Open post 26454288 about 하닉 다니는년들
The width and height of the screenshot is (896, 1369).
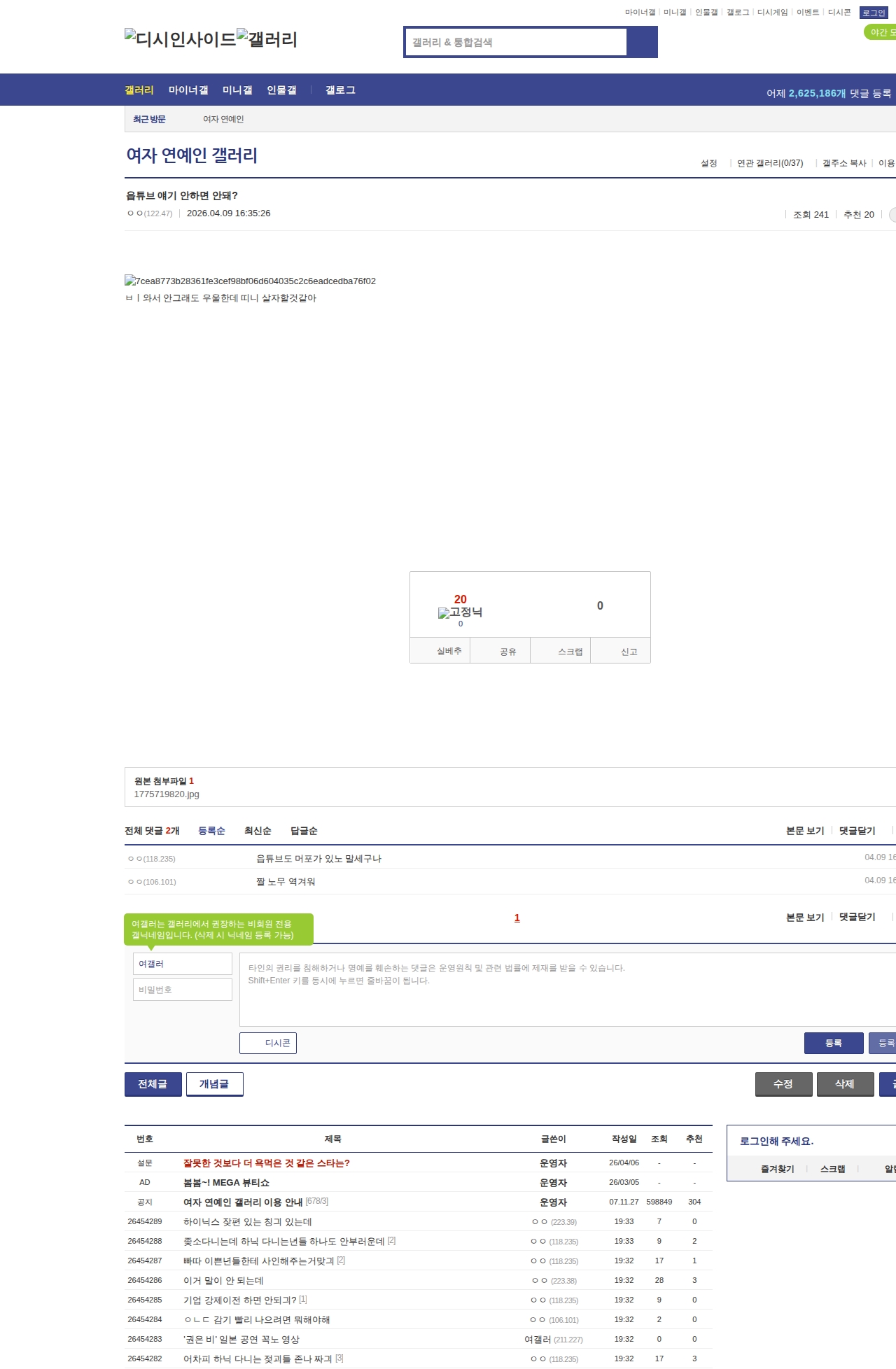pos(284,1242)
